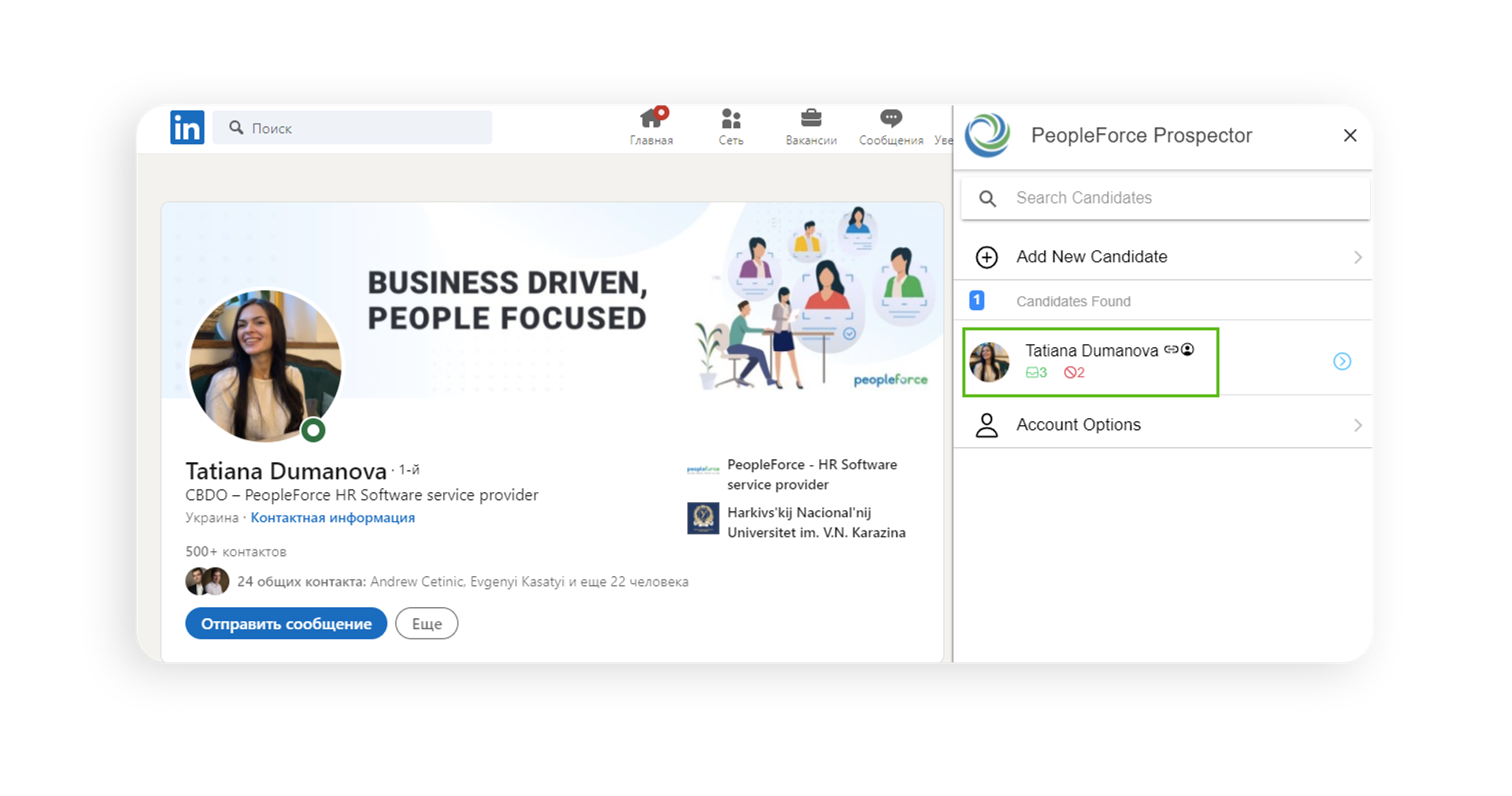Click the Karazina university crest icon
The image size is (1512, 796).
(x=702, y=519)
